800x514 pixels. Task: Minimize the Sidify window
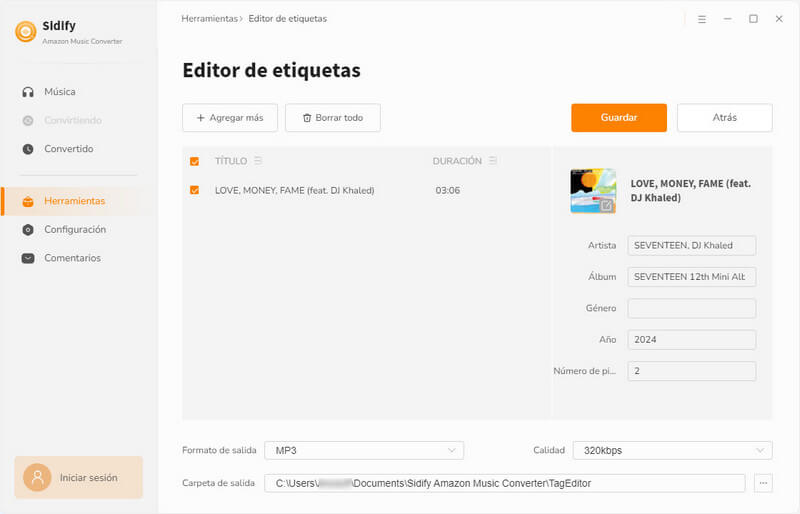click(728, 19)
